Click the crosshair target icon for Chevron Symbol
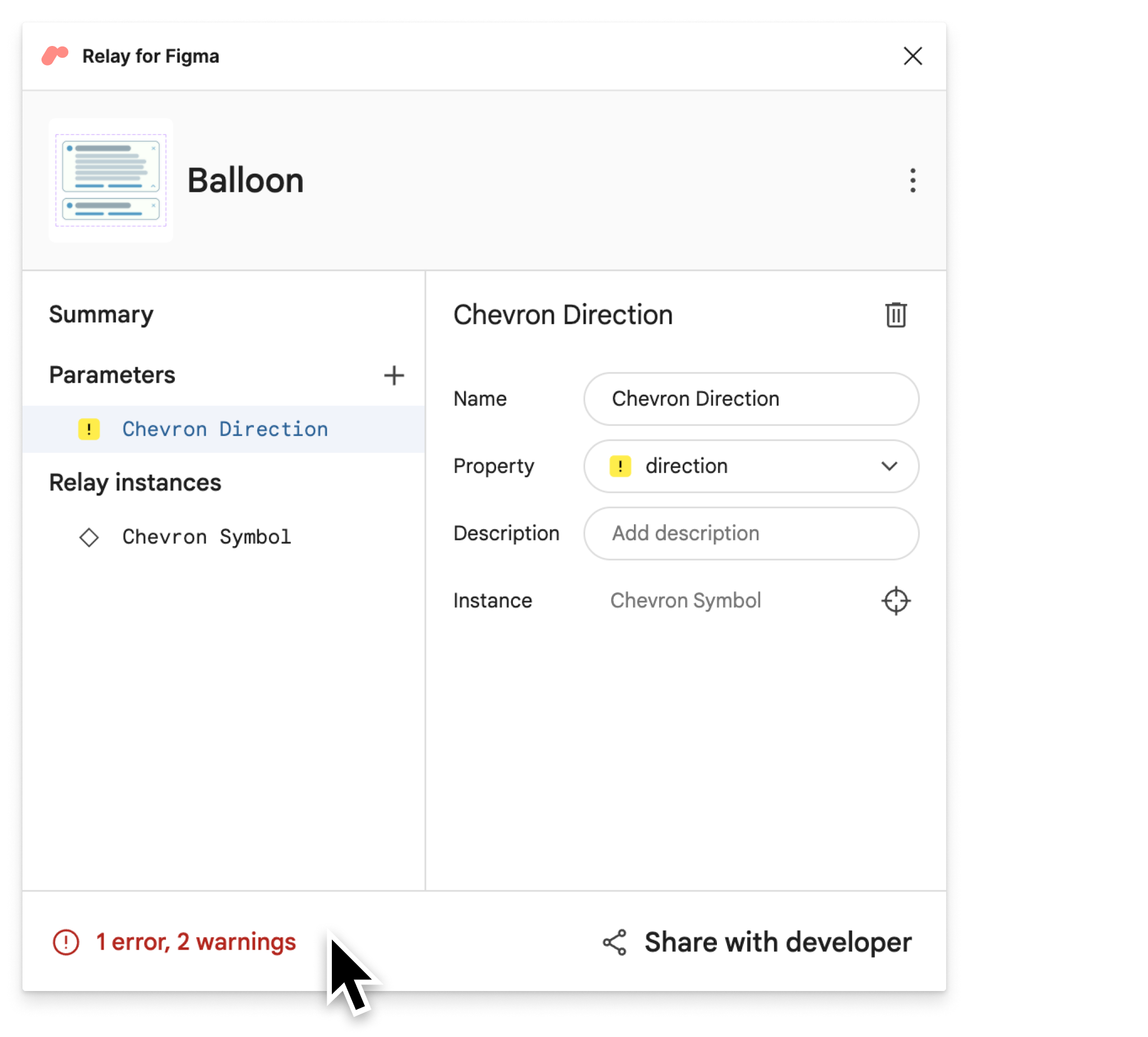This screenshot has height=1037, width=1148. pyautogui.click(x=896, y=599)
